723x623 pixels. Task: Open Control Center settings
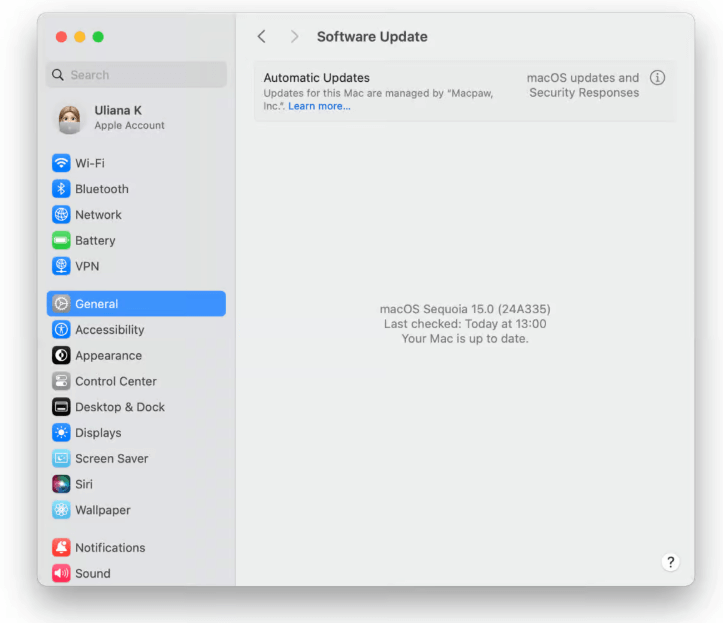(x=136, y=381)
